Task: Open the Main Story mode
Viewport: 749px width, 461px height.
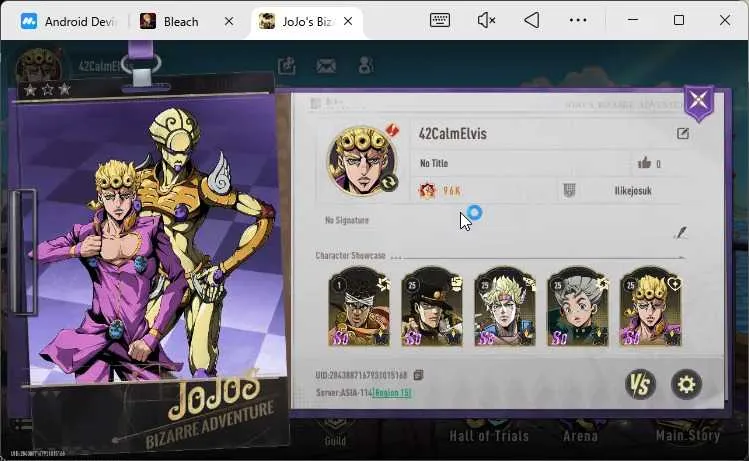Action: (x=688, y=435)
